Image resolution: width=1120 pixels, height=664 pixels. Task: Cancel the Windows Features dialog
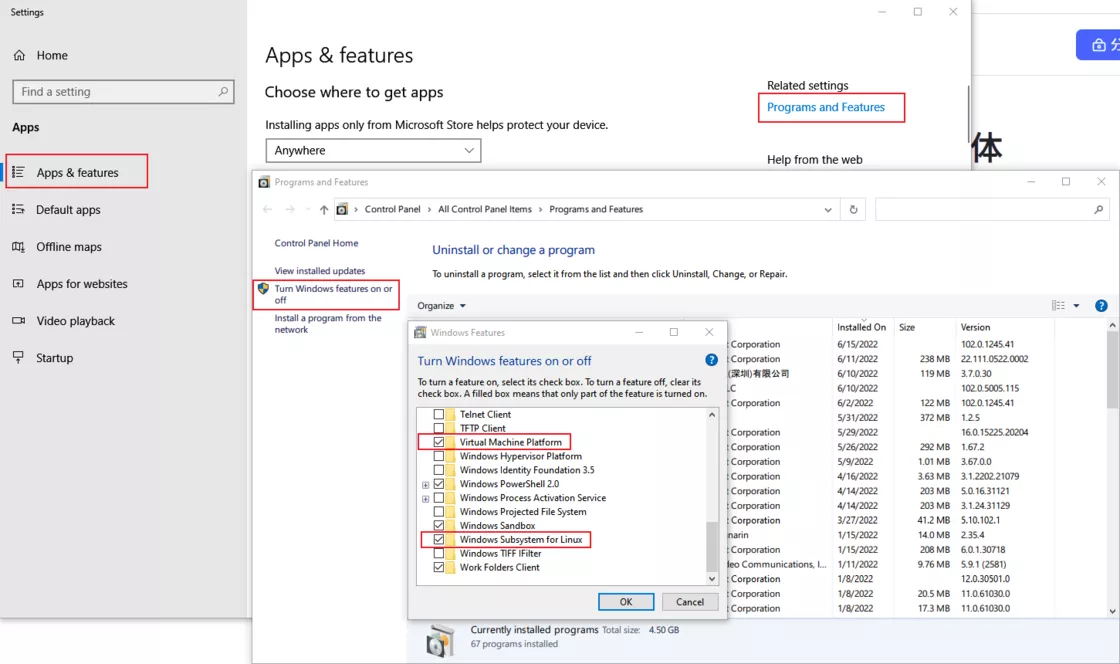[x=690, y=602]
